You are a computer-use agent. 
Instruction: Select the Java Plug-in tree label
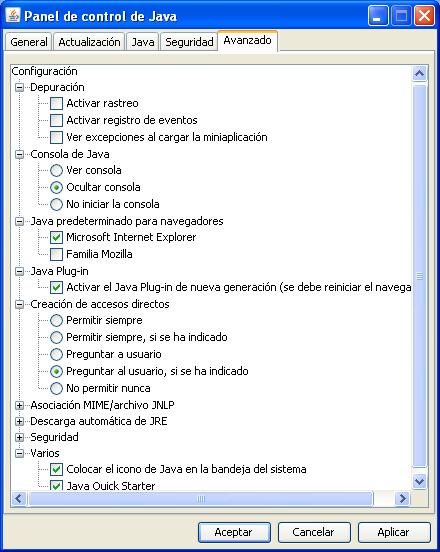(x=59, y=271)
